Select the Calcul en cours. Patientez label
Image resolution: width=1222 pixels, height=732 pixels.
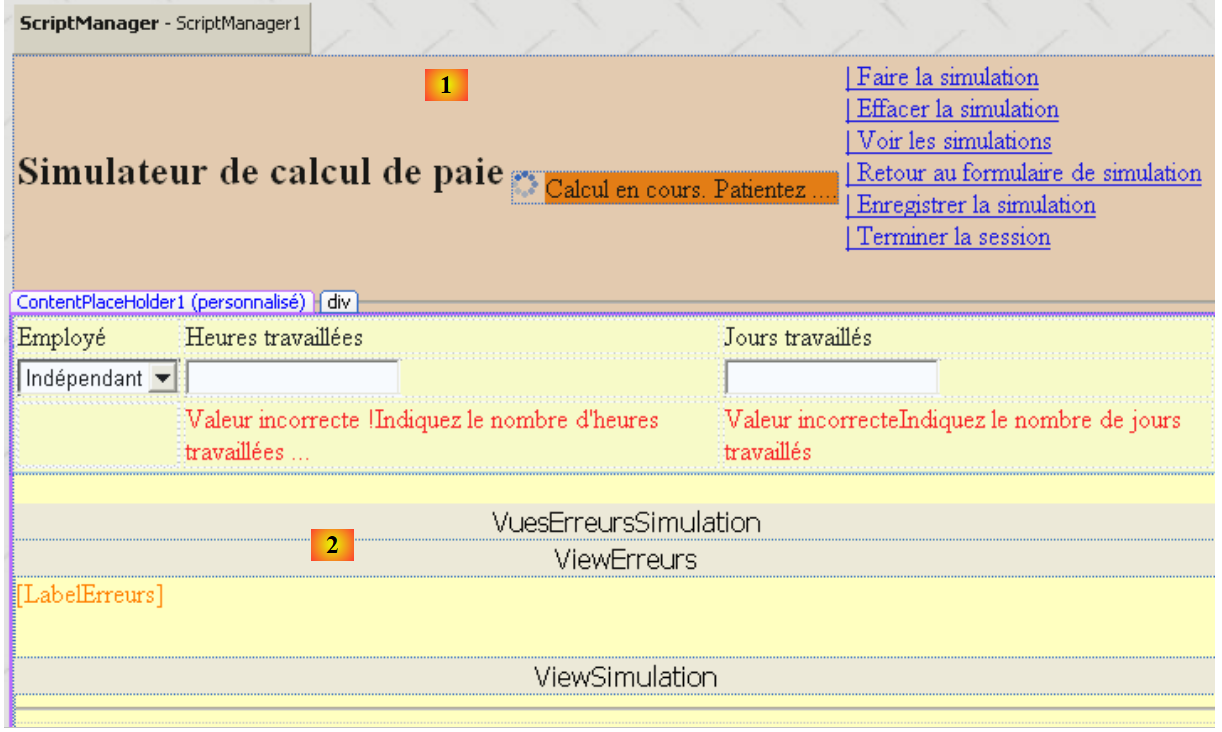pyautogui.click(x=690, y=188)
